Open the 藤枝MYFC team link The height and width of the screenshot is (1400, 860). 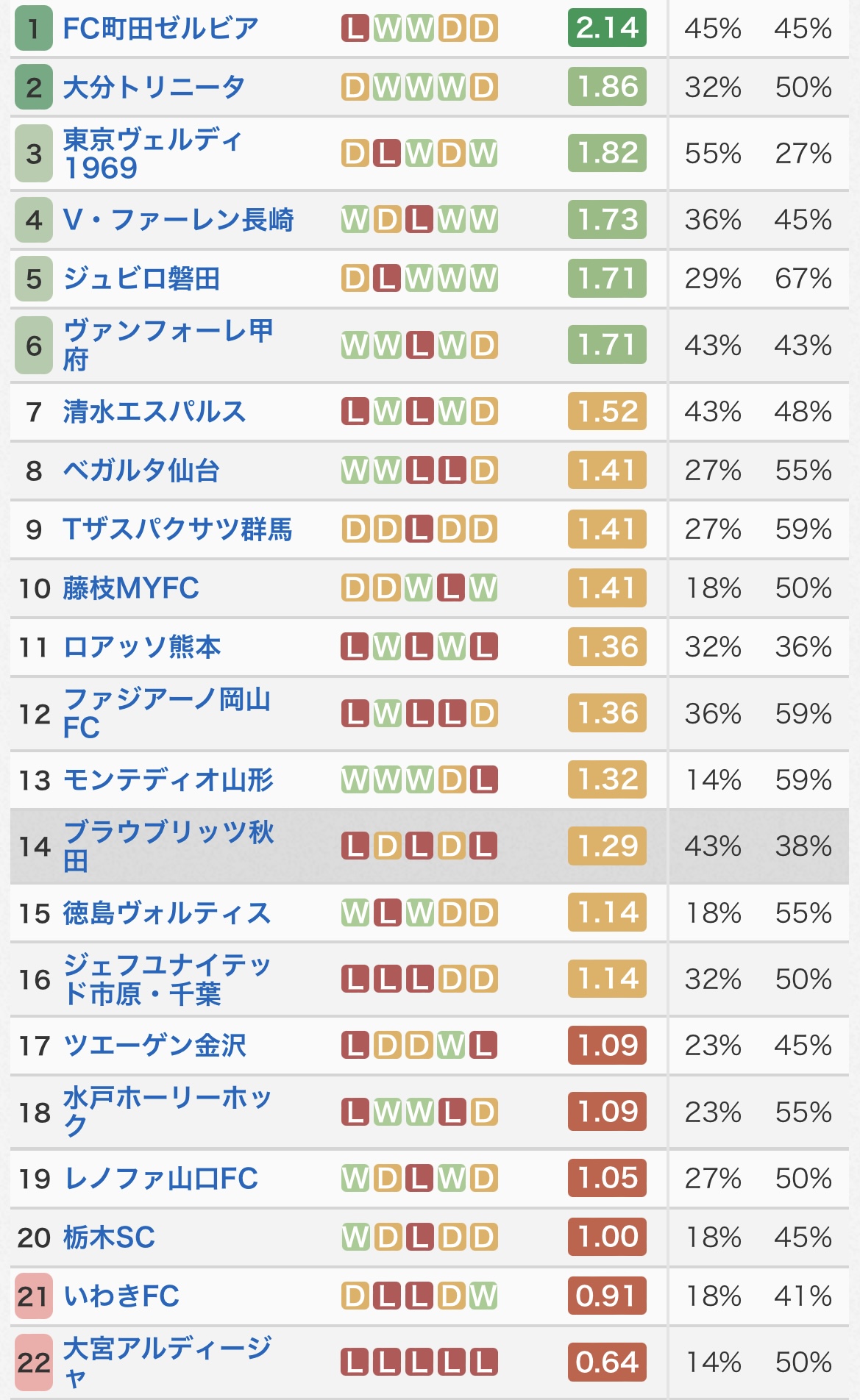(131, 588)
